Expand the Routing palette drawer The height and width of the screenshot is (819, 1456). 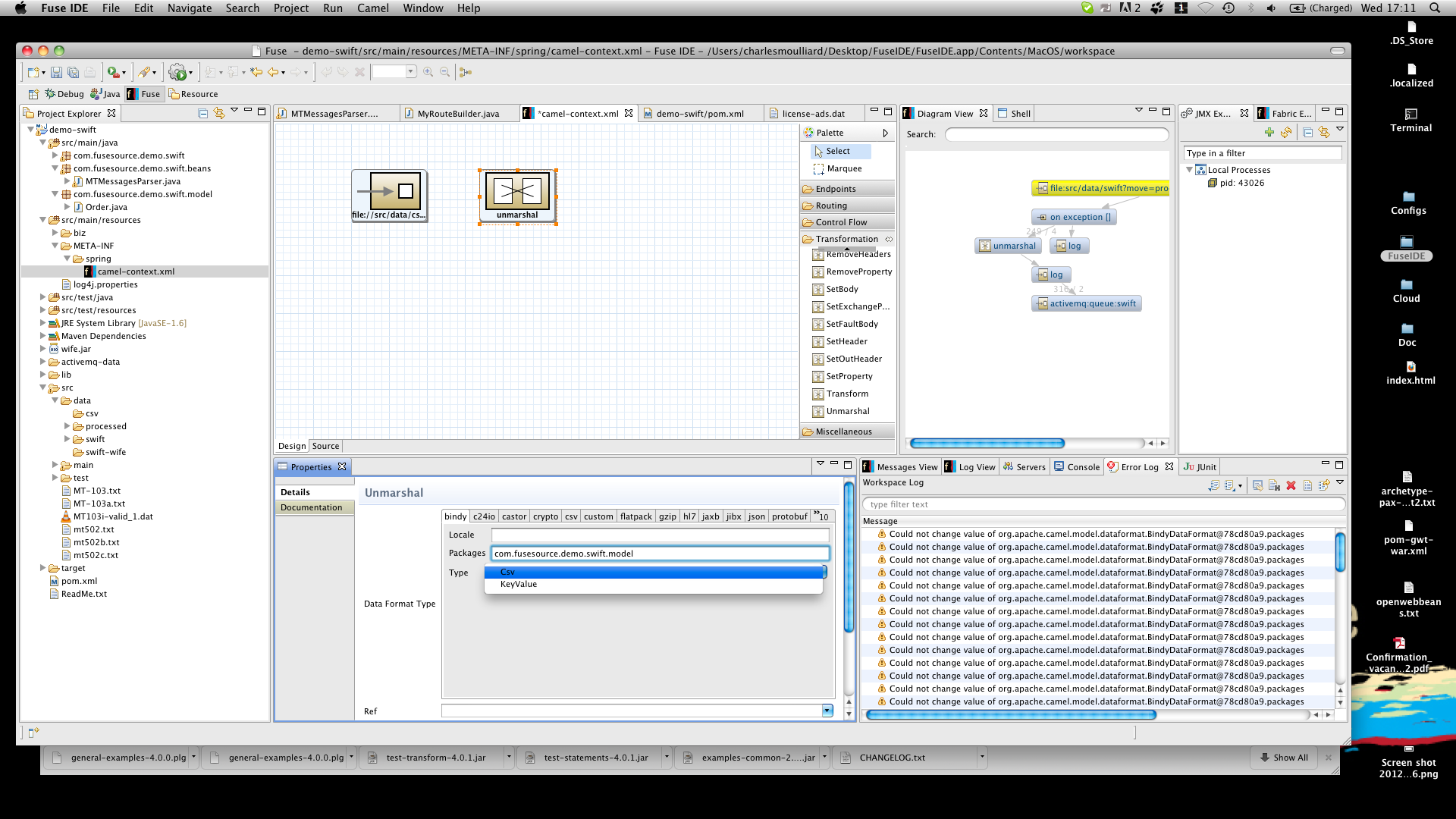tap(831, 206)
